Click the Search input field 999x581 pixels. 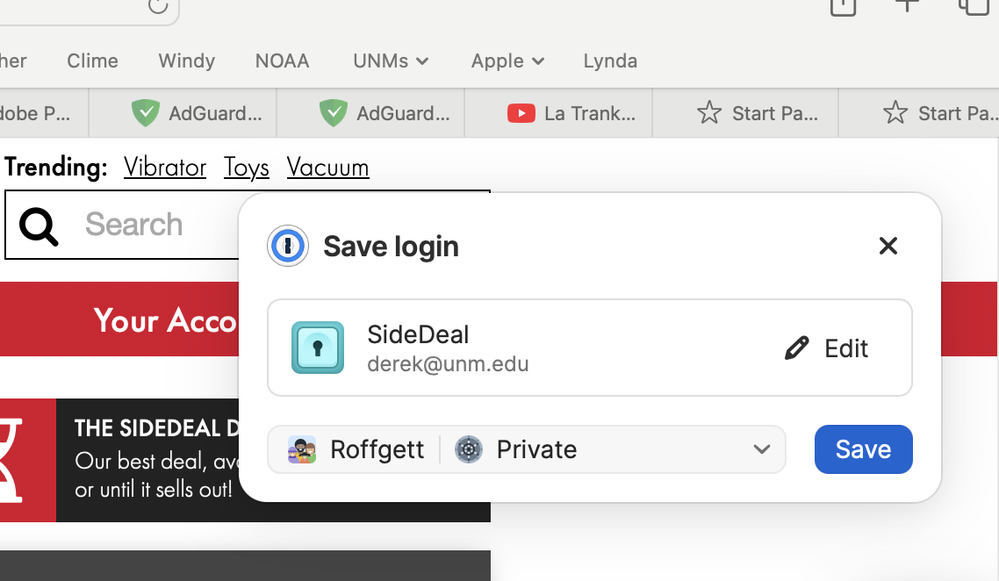tap(150, 225)
